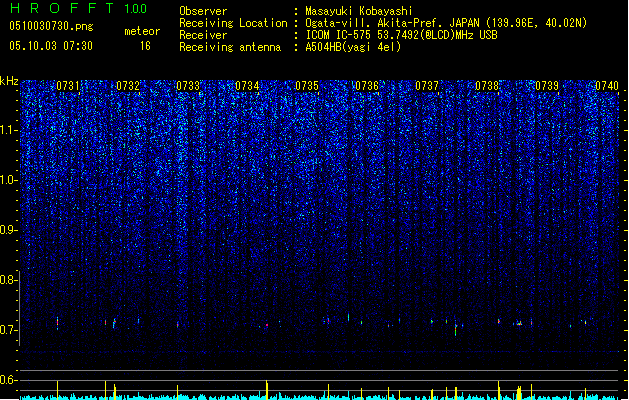Click the kHz axis unit label
629x400 pixels.
(9, 81)
